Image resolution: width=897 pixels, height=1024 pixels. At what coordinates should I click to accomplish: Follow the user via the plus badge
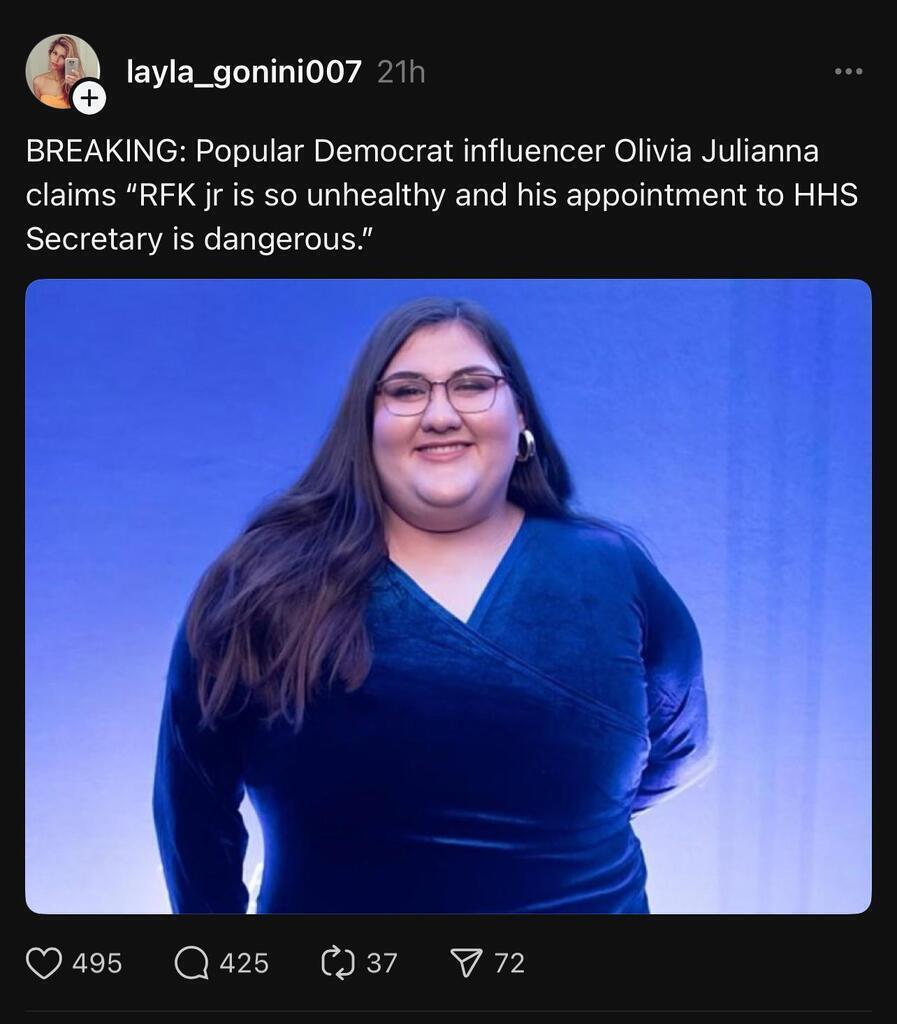(89, 99)
